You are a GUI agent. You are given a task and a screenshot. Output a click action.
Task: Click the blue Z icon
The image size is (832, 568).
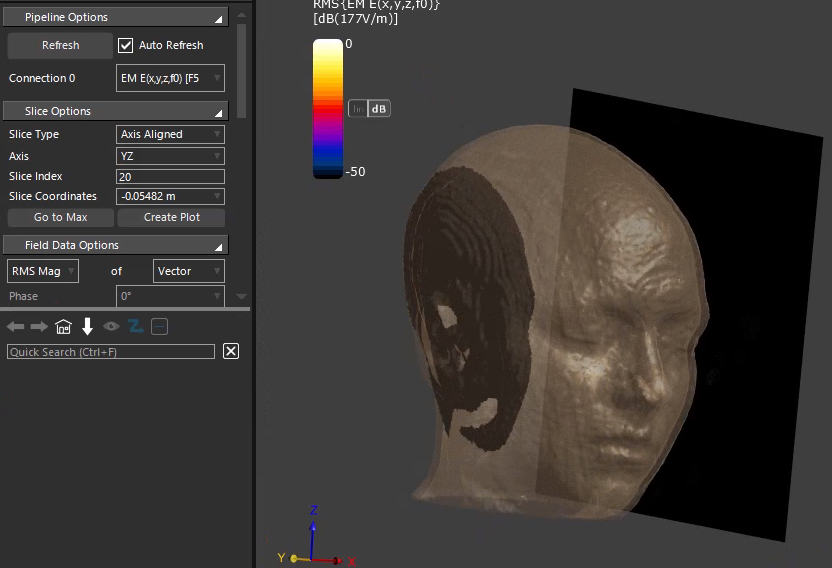pos(136,326)
